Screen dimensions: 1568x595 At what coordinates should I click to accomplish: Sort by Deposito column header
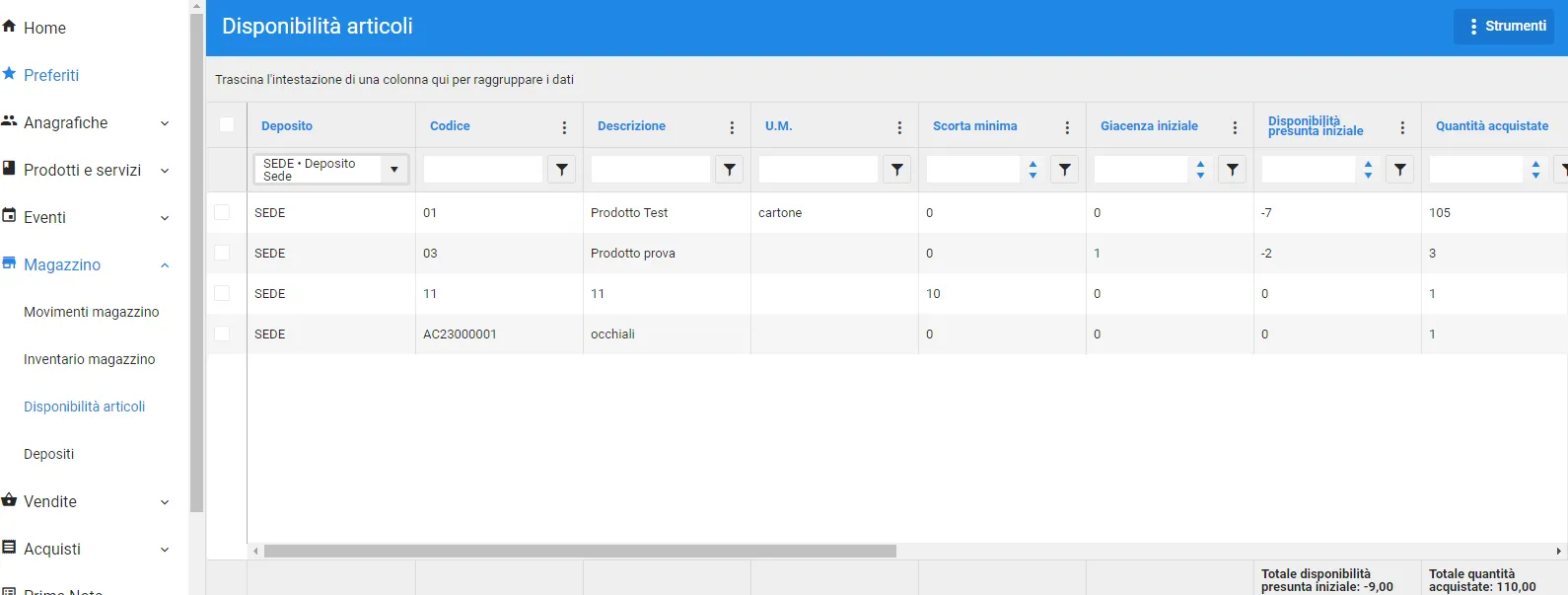click(287, 126)
